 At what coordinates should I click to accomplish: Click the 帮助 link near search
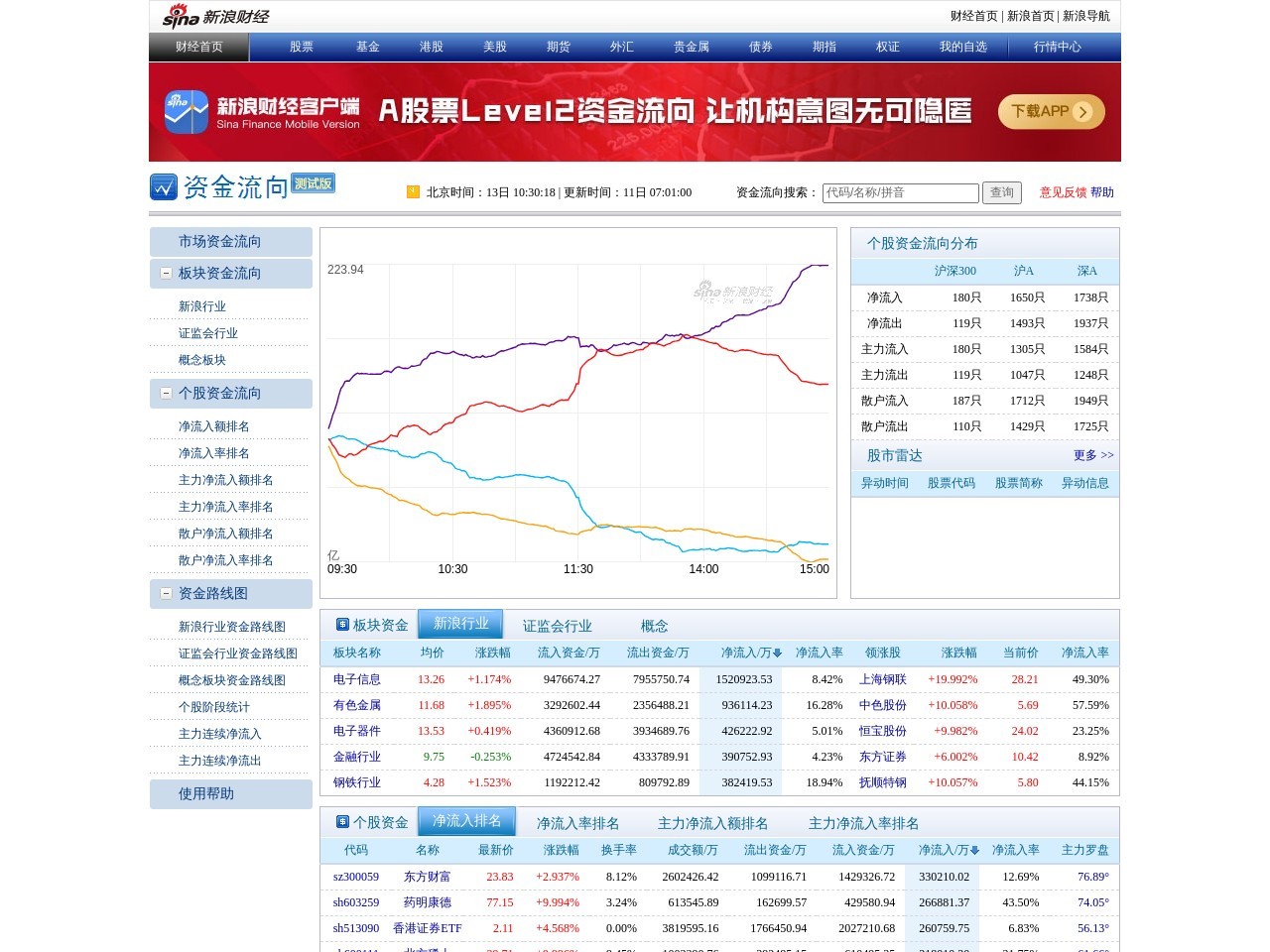[x=1102, y=192]
